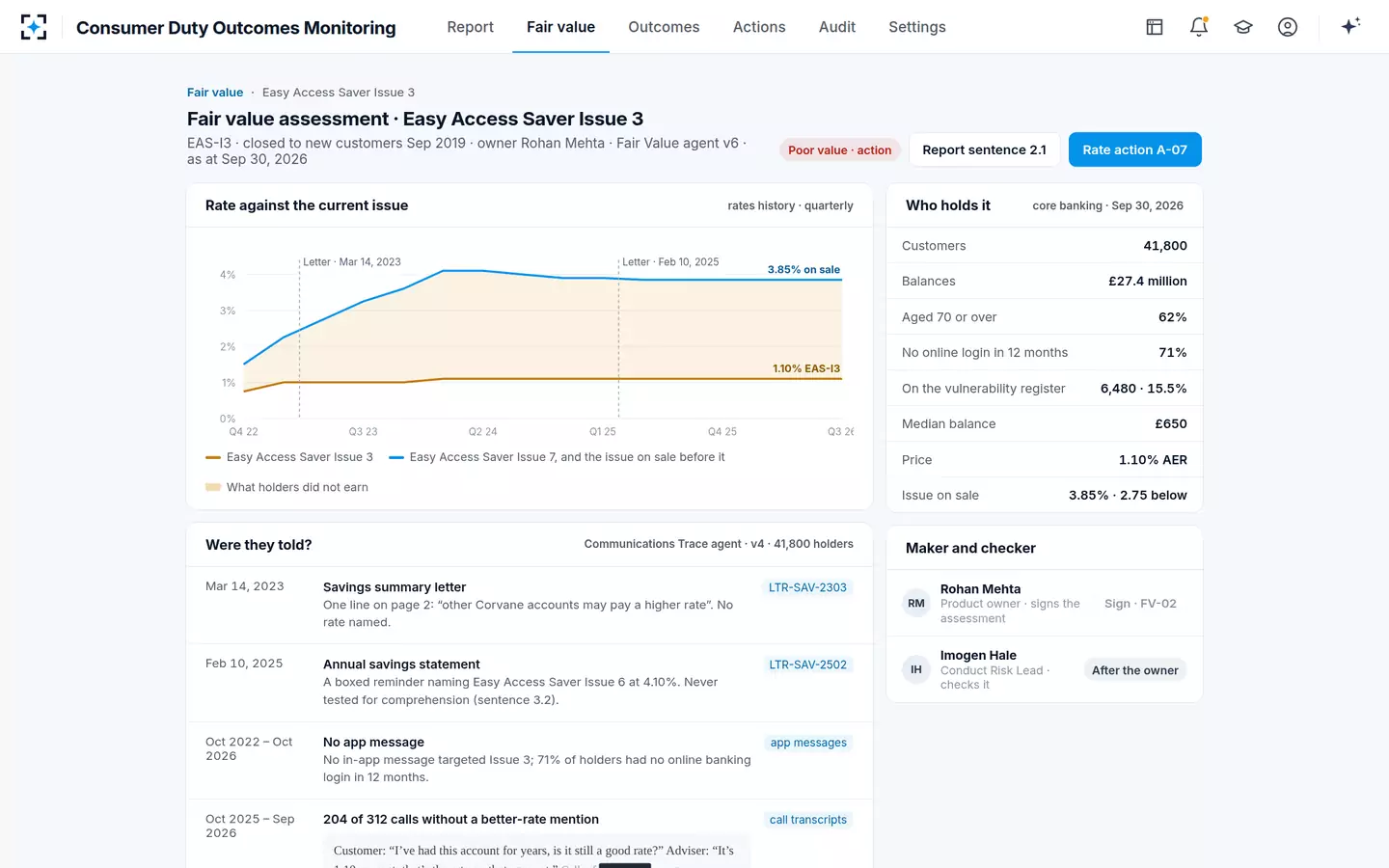This screenshot has height=868, width=1389.
Task: Click the After the owner pill
Action: pos(1135,670)
